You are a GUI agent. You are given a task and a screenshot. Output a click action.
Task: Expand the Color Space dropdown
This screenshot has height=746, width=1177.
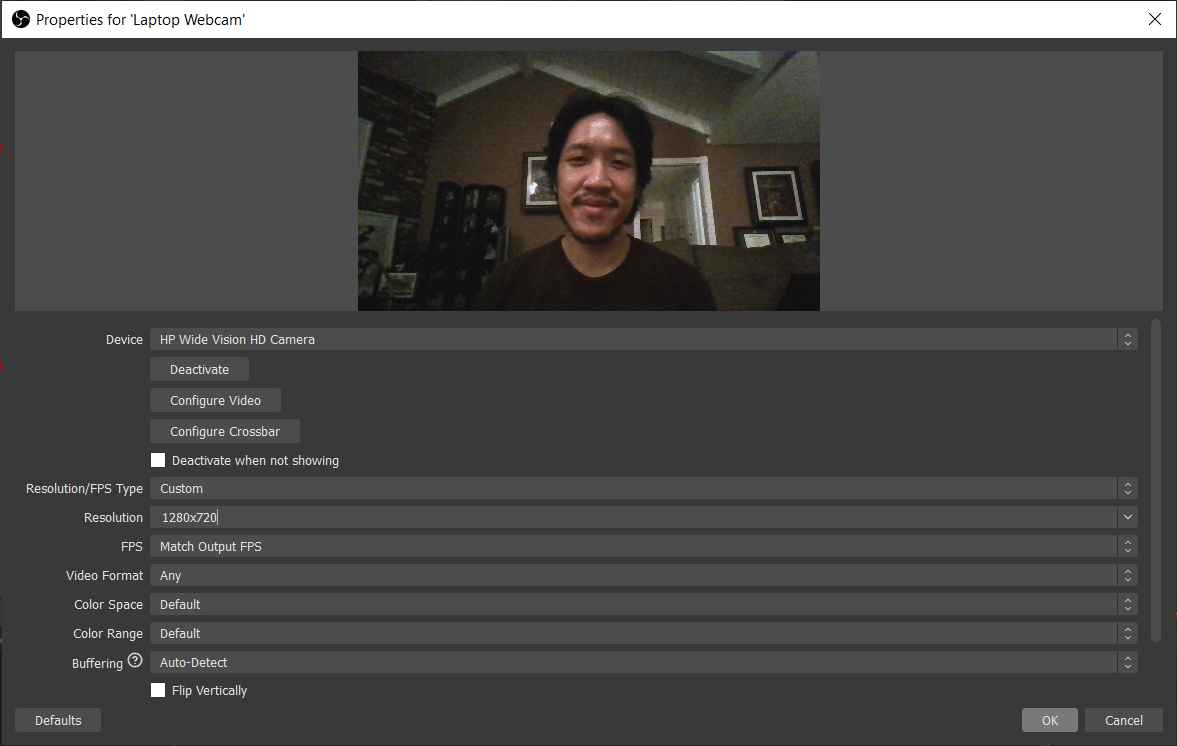pyautogui.click(x=642, y=605)
